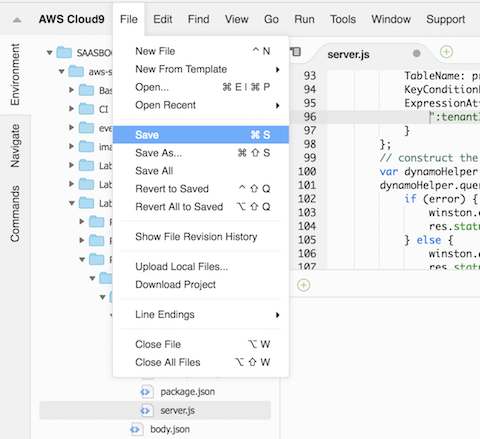Viewport: 480px width, 439px height.
Task: Click line number 100 in the gutter
Action: coord(307,172)
